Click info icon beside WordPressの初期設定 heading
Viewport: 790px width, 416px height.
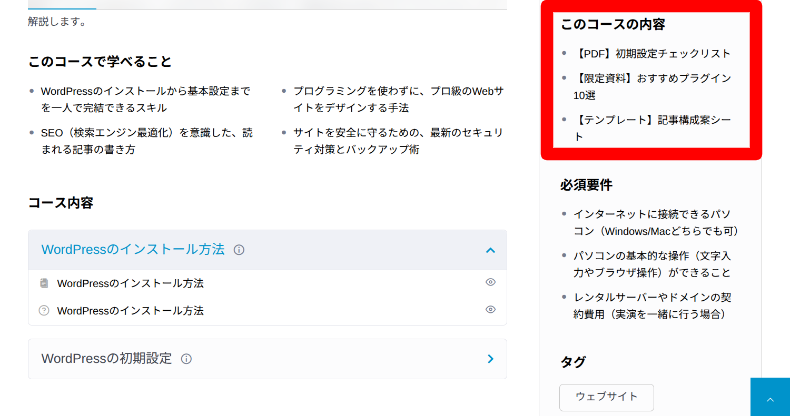coord(186,359)
